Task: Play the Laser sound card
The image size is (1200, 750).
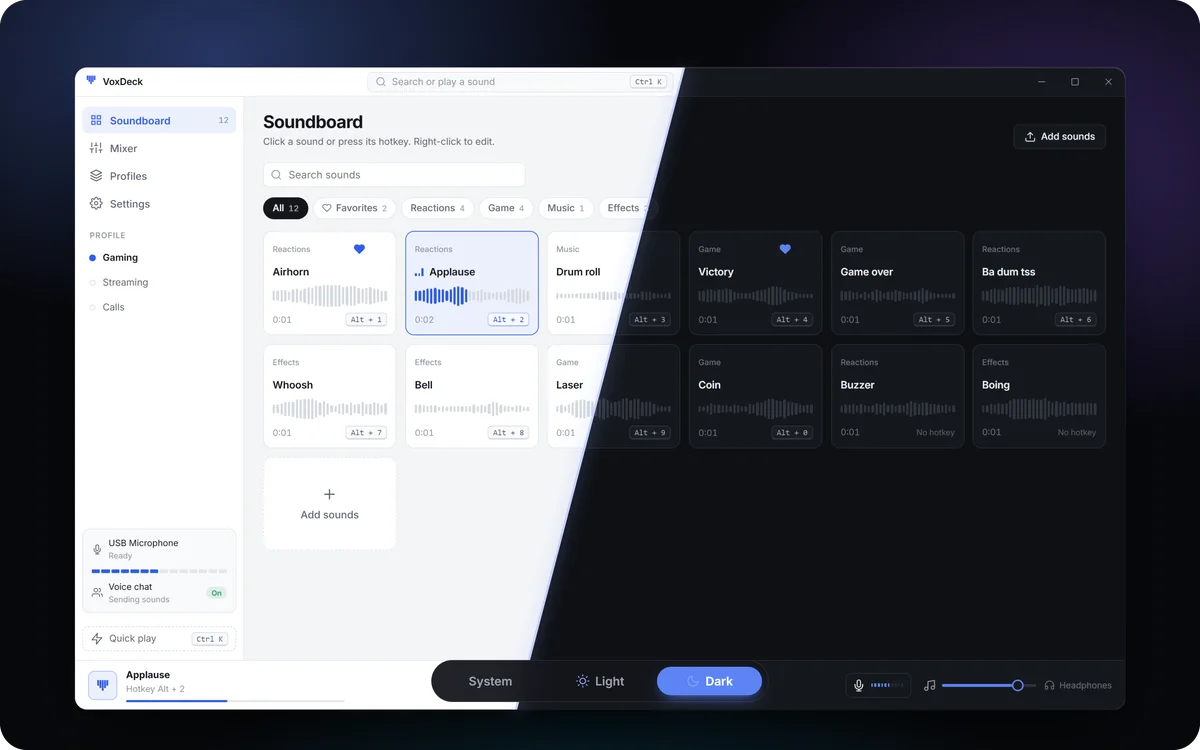Action: (613, 396)
